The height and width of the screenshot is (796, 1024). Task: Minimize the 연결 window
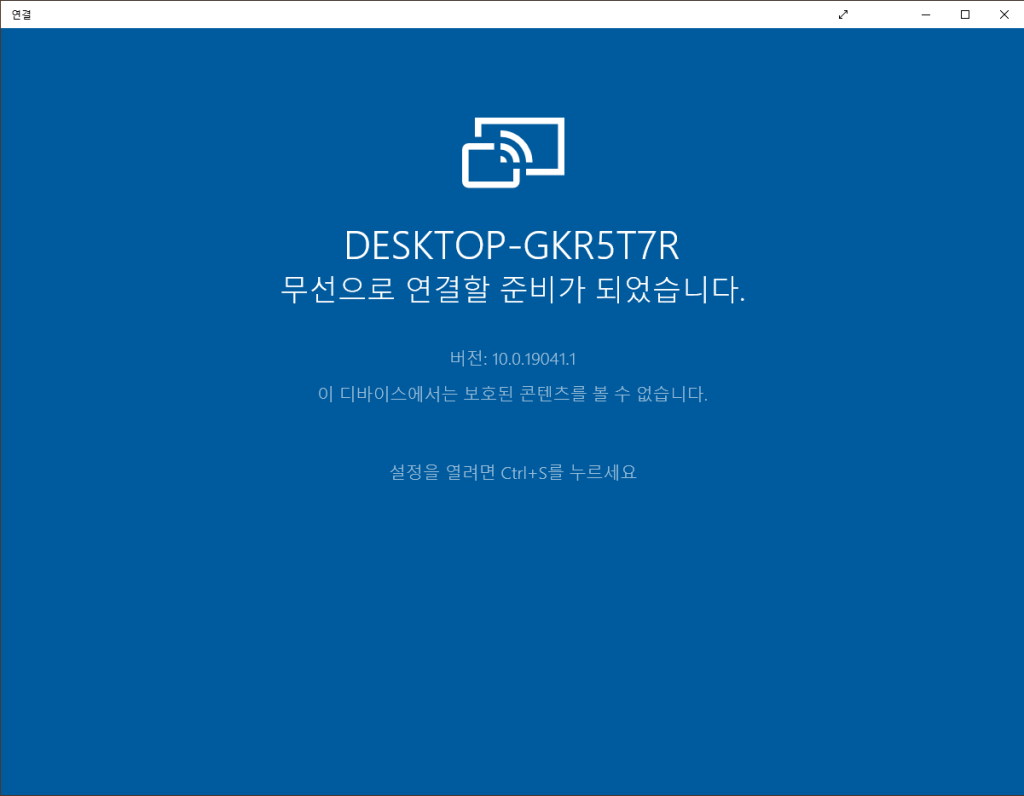point(925,14)
